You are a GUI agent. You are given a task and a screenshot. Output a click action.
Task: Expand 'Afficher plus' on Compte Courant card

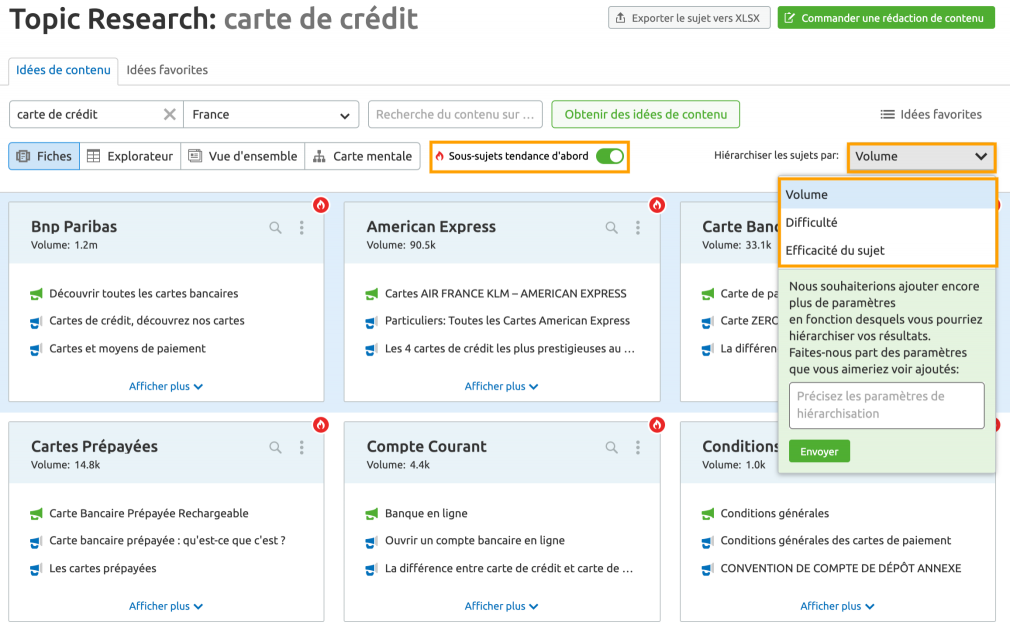point(501,606)
